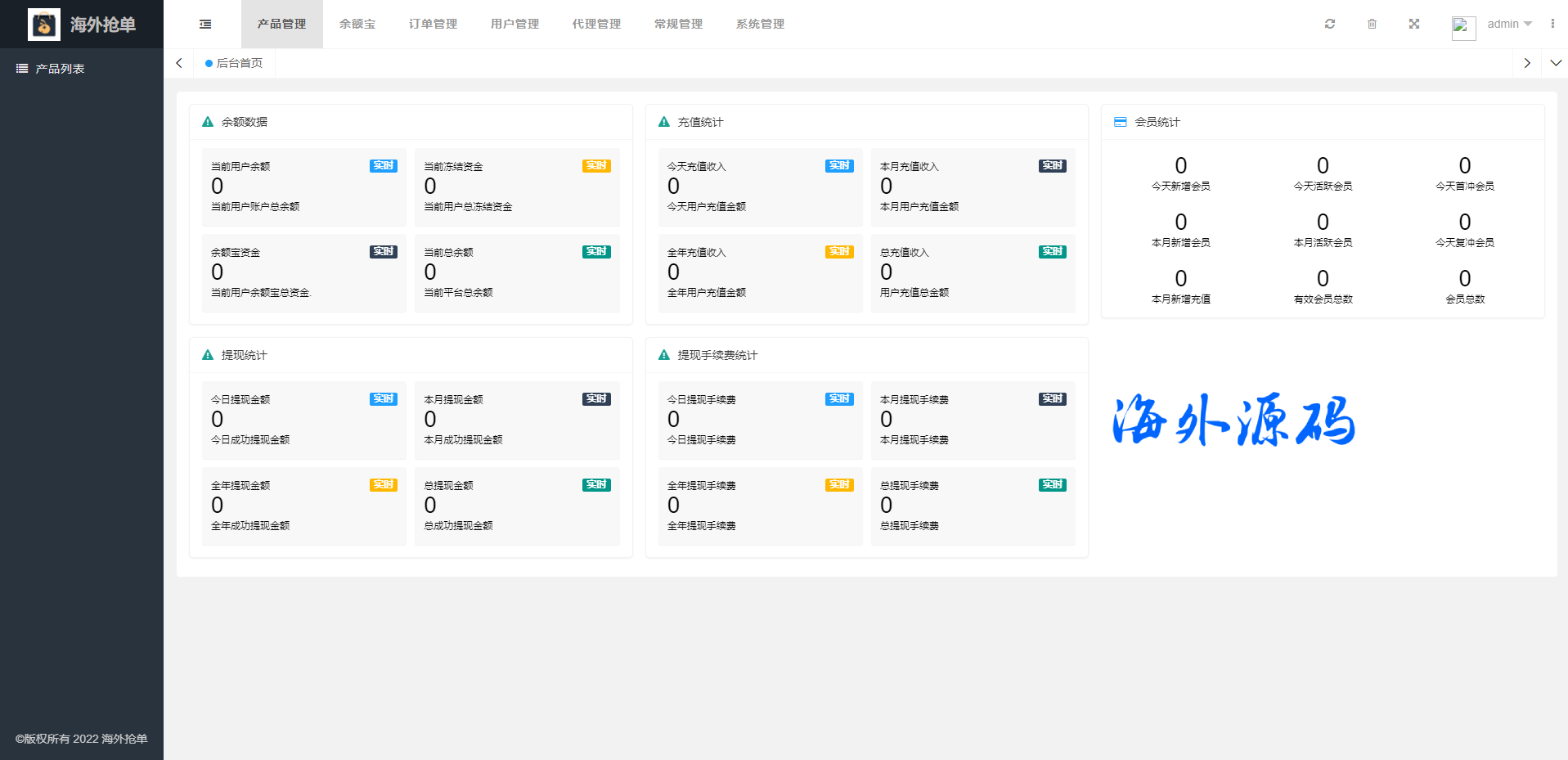Viewport: 1568px width, 760px height.
Task: Click the 会员统计 card icon
Action: (1120, 122)
